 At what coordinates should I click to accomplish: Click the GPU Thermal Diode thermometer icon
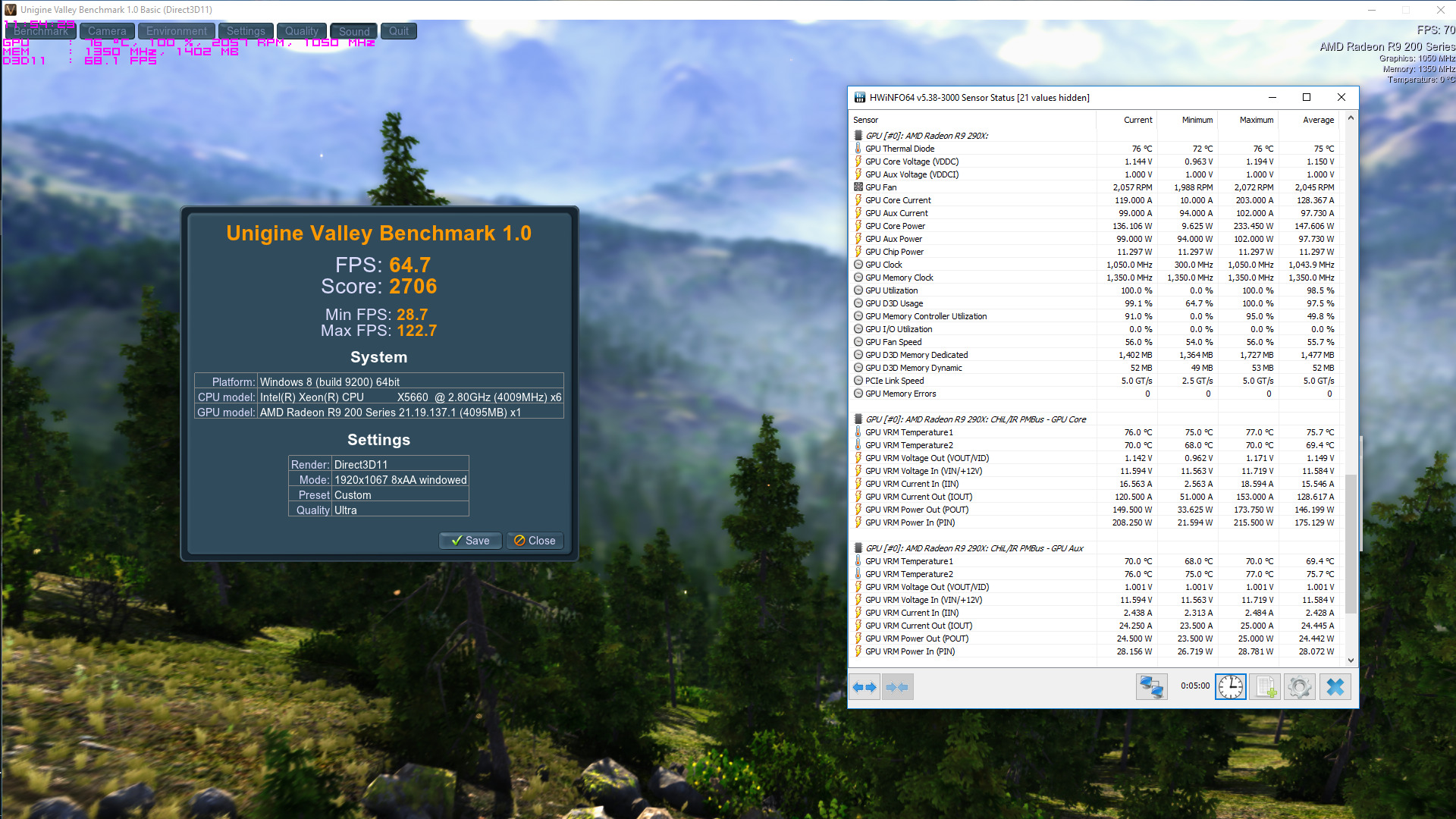point(858,149)
